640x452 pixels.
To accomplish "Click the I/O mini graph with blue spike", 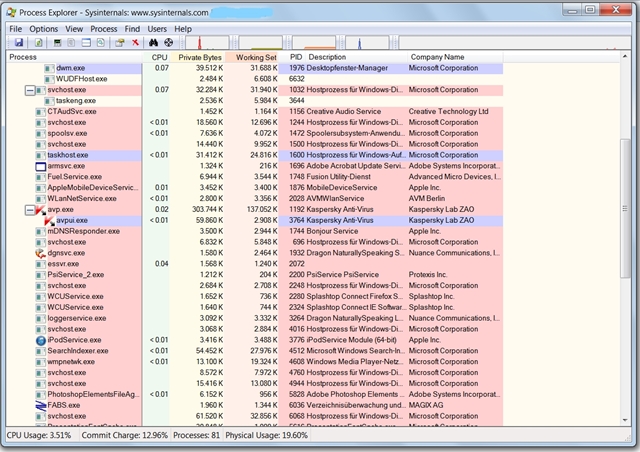I will pyautogui.click(x=367, y=42).
